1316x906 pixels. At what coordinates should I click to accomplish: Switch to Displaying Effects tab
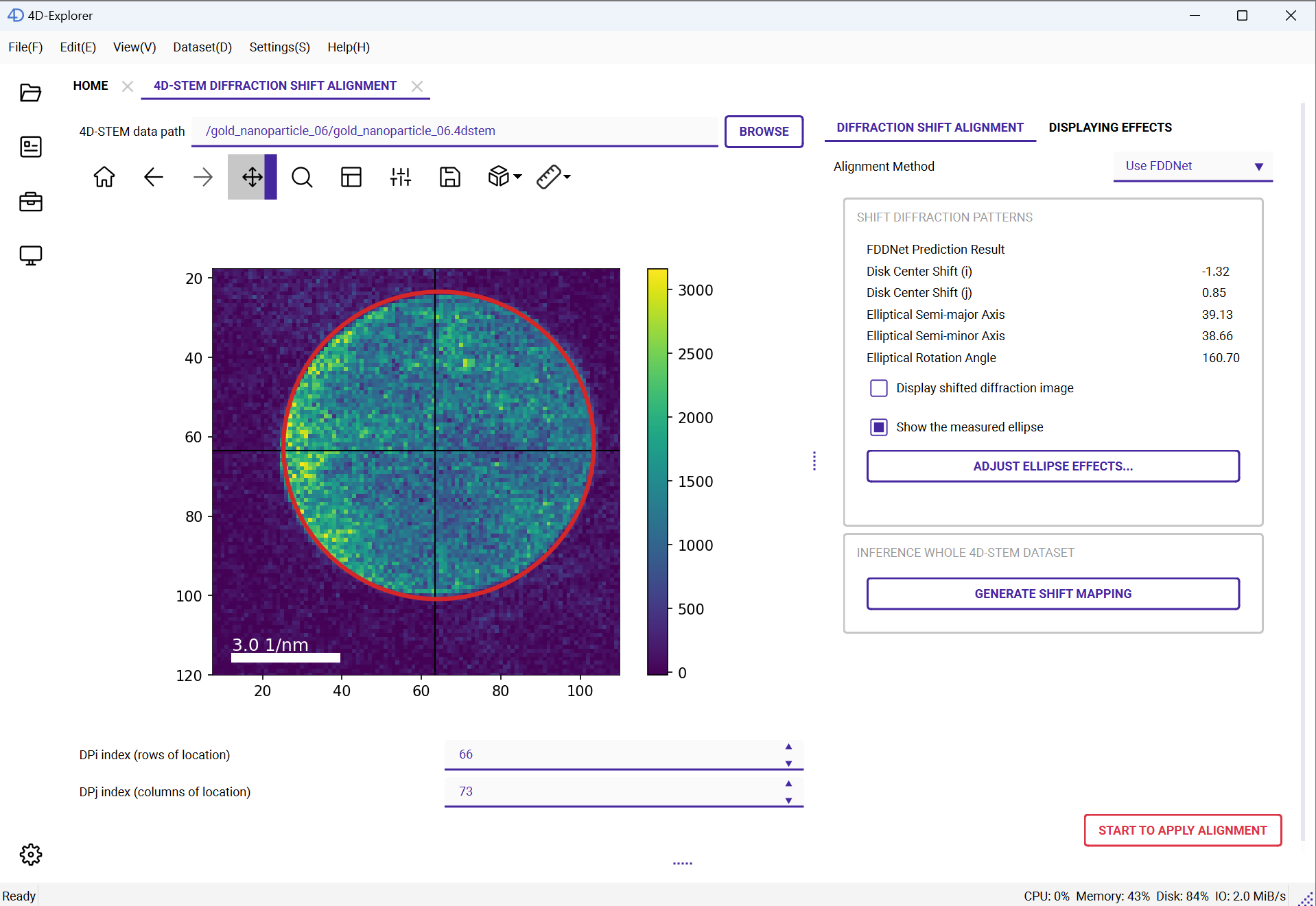click(x=1110, y=128)
